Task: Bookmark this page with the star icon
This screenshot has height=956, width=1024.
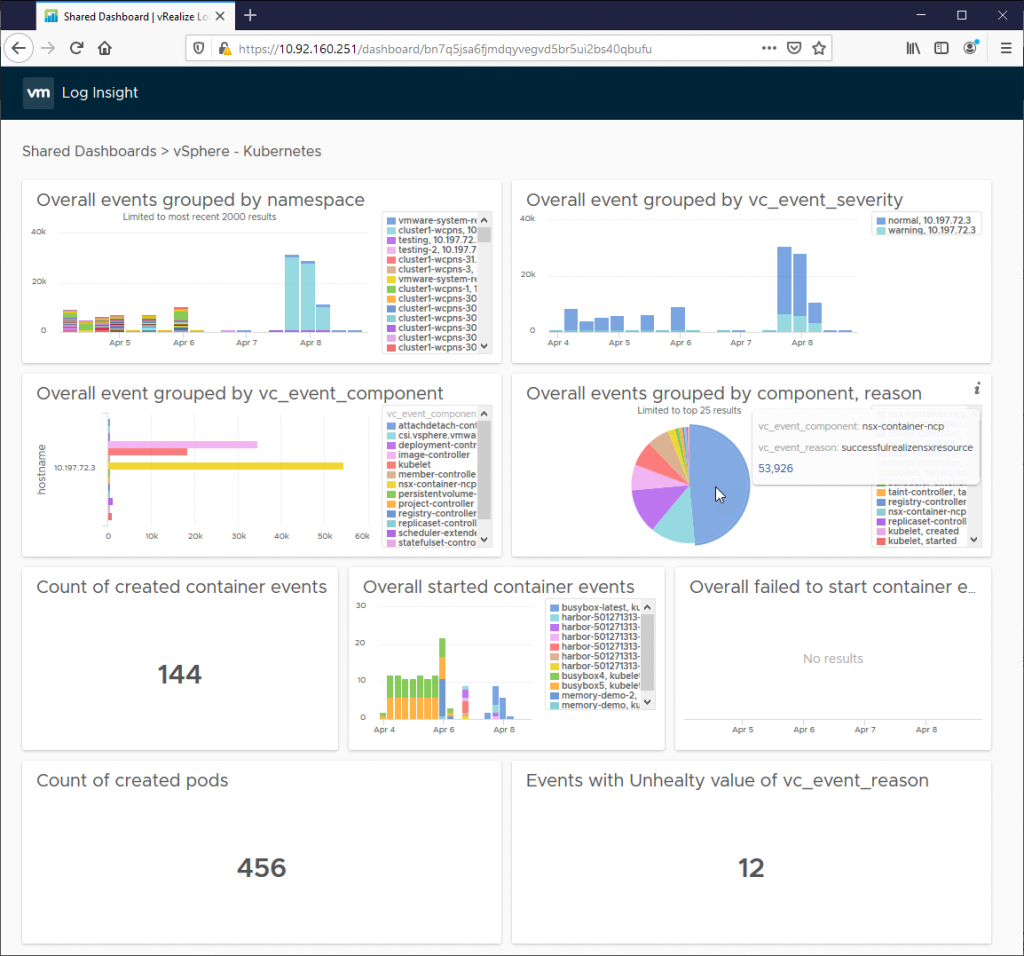Action: [x=819, y=48]
